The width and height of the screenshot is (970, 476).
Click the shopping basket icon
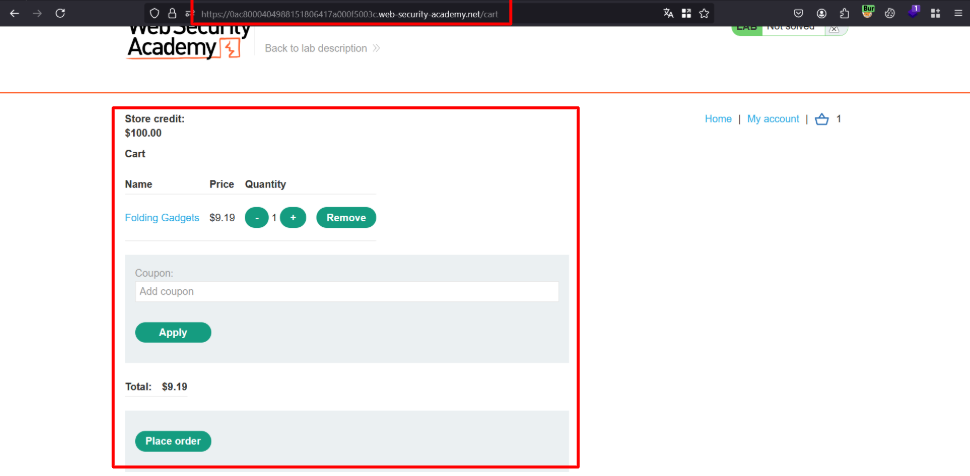coord(822,119)
